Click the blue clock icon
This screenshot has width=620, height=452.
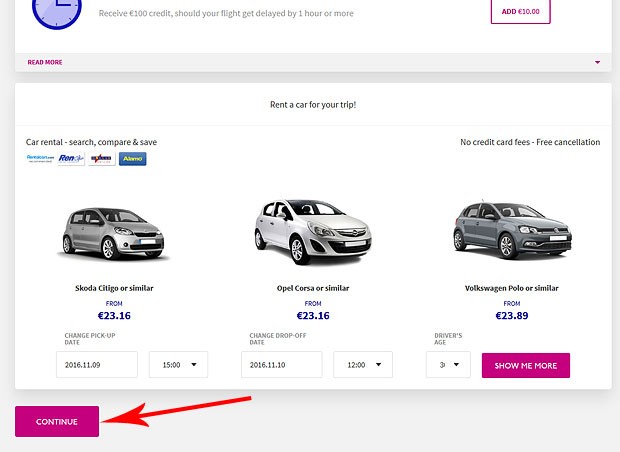[x=50, y=10]
